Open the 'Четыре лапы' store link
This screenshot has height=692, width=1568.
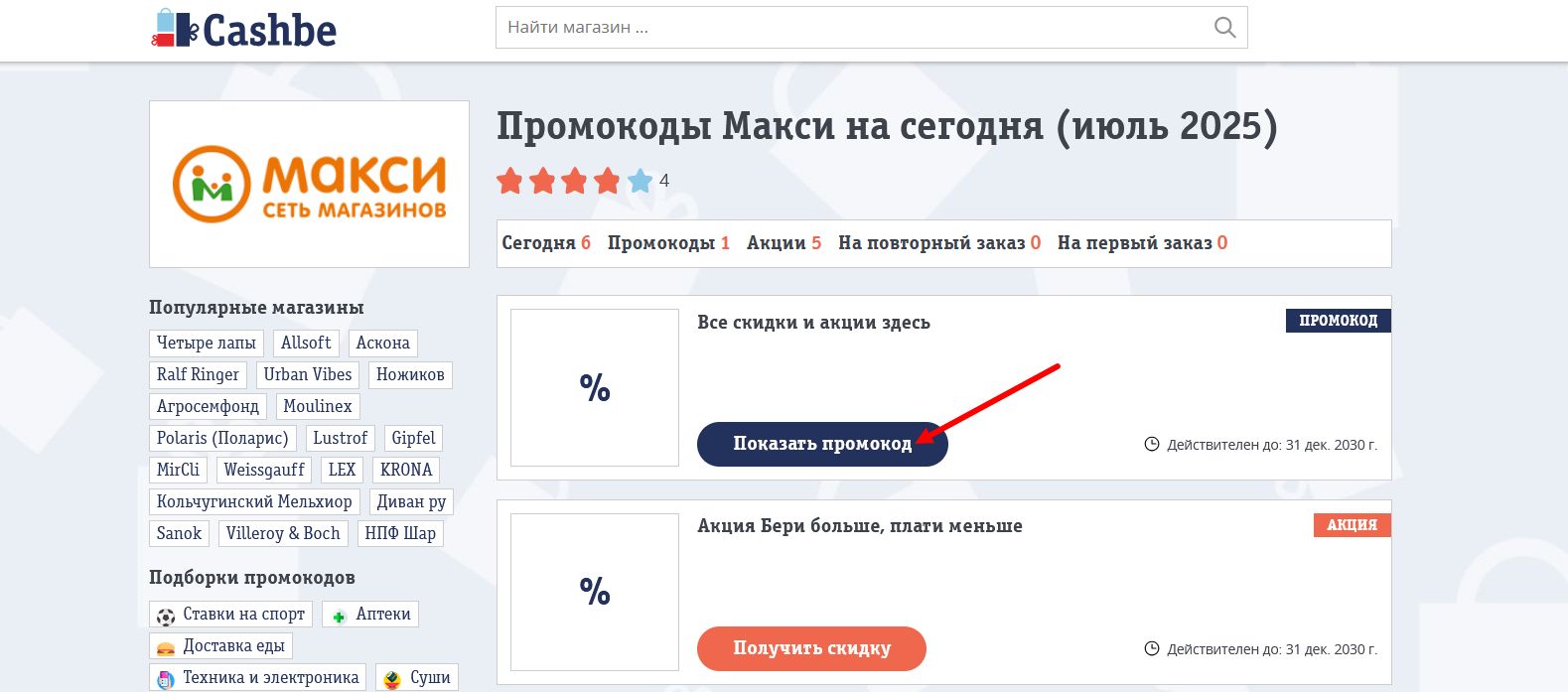[x=207, y=343]
